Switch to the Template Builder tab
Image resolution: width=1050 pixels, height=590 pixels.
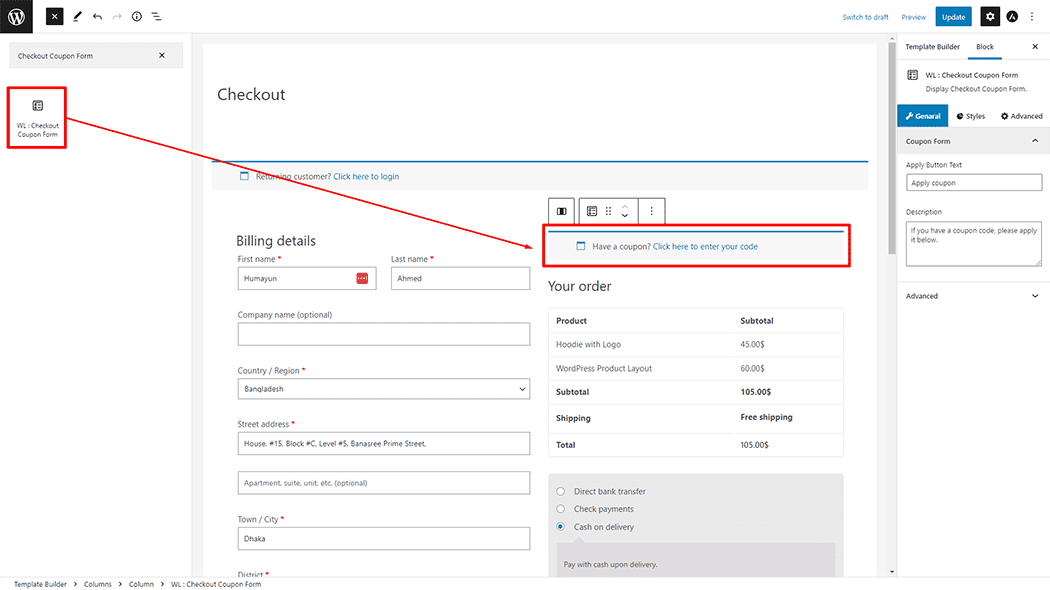pos(932,47)
